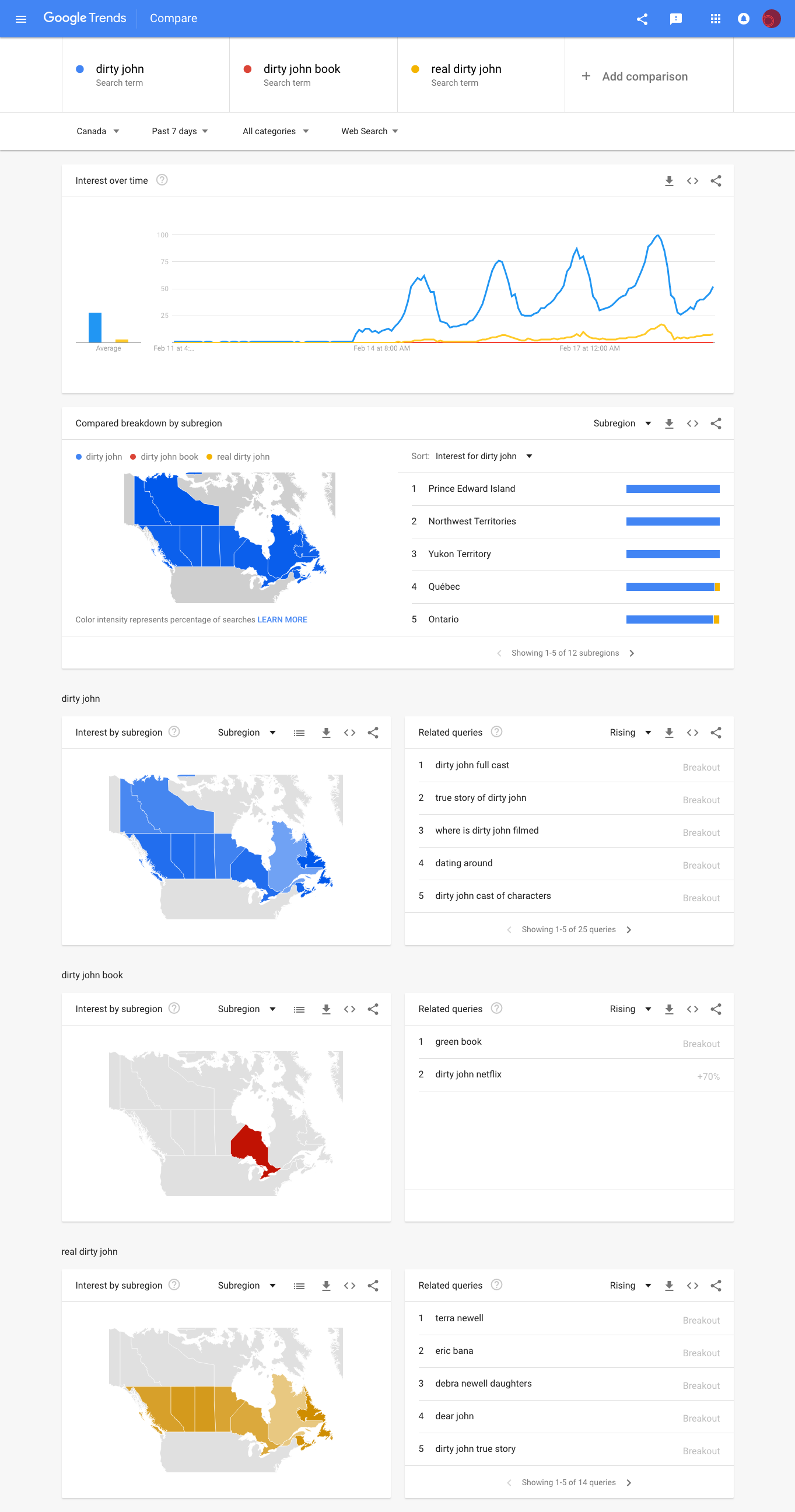
Task: Open the notifications bell
Action: pos(743,19)
